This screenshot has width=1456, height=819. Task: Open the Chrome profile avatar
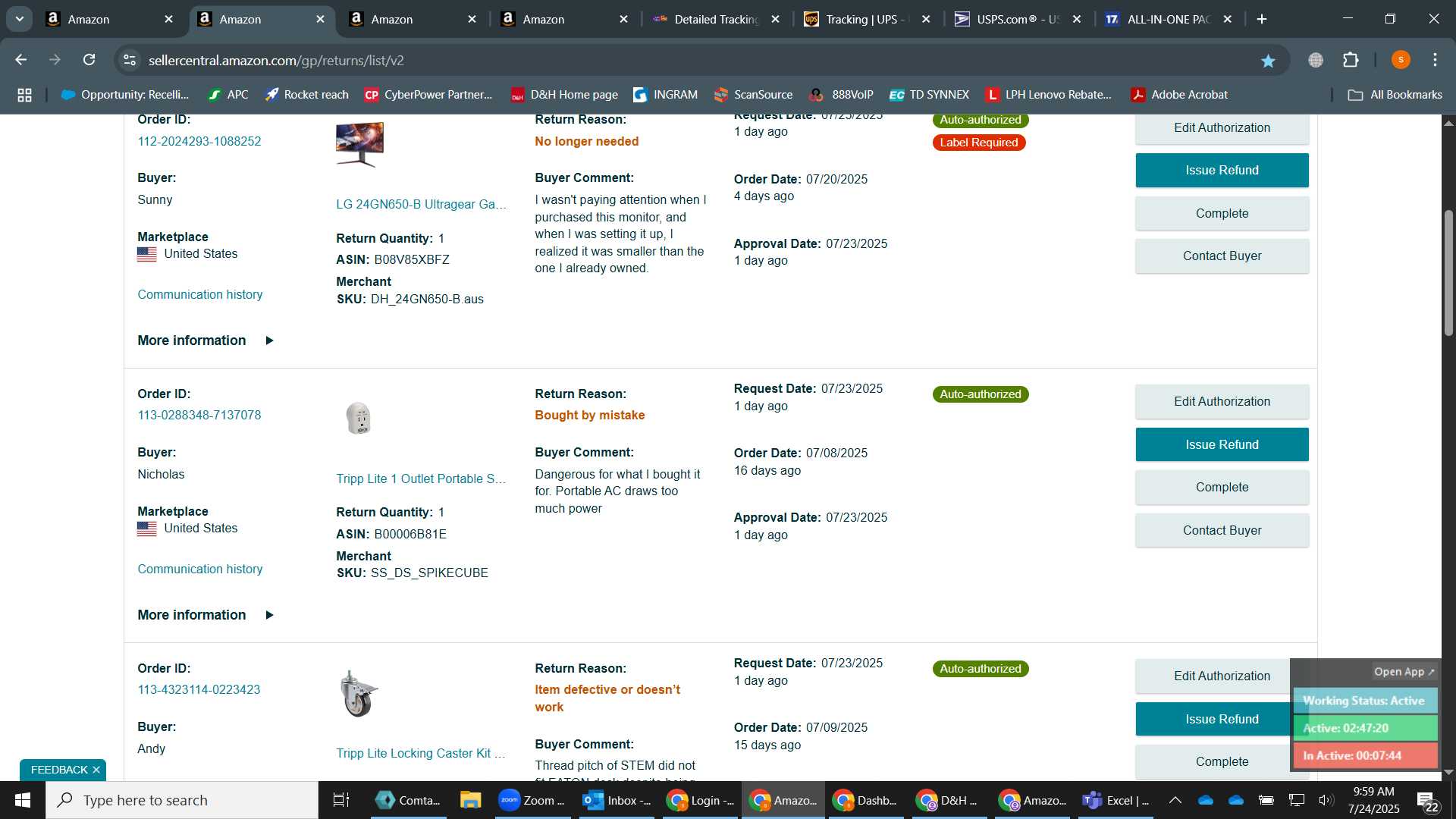1401,60
